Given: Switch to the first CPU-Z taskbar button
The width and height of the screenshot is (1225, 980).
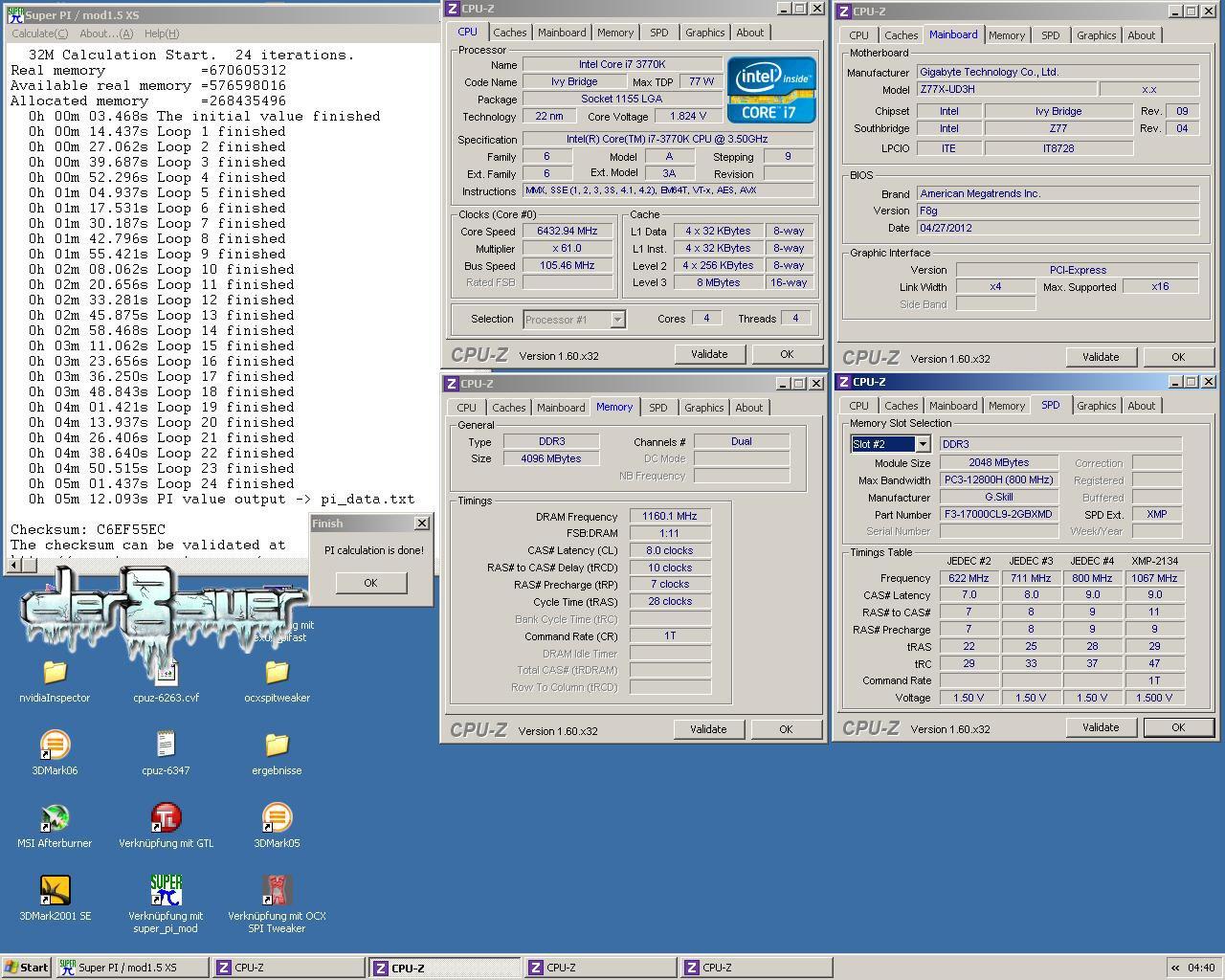Looking at the screenshot, I should pos(288,968).
